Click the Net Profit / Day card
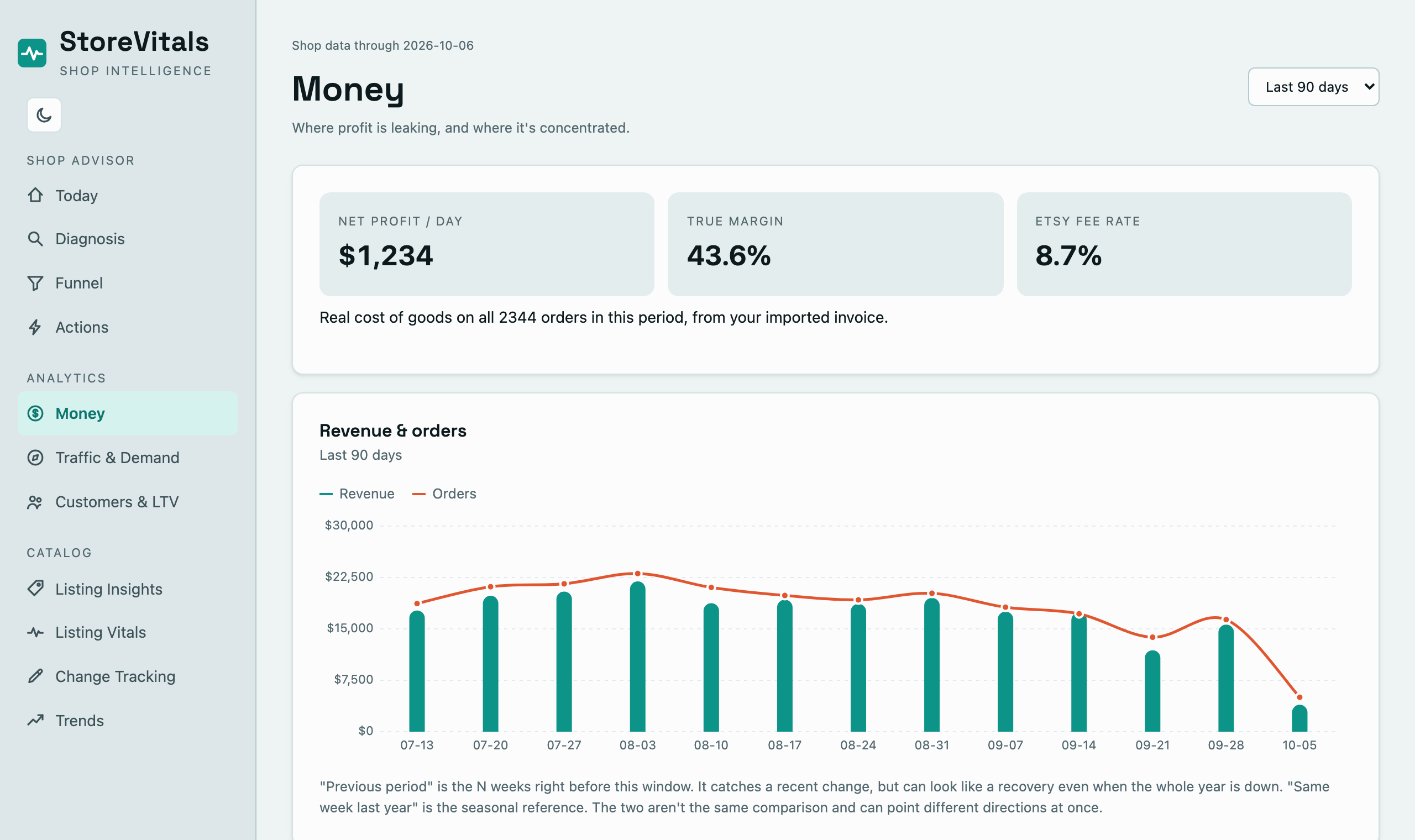This screenshot has height=840, width=1415. (487, 244)
